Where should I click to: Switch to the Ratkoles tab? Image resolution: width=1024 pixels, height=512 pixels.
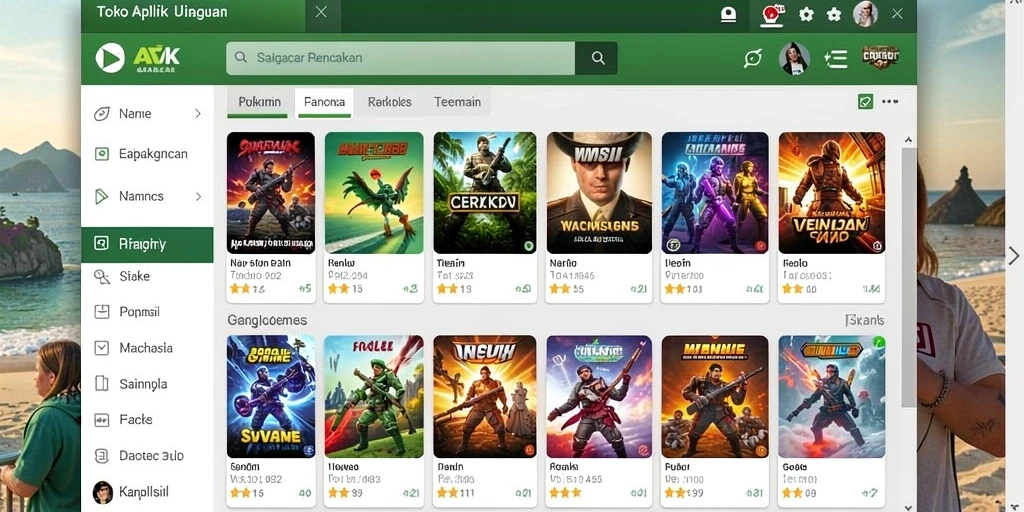[389, 103]
